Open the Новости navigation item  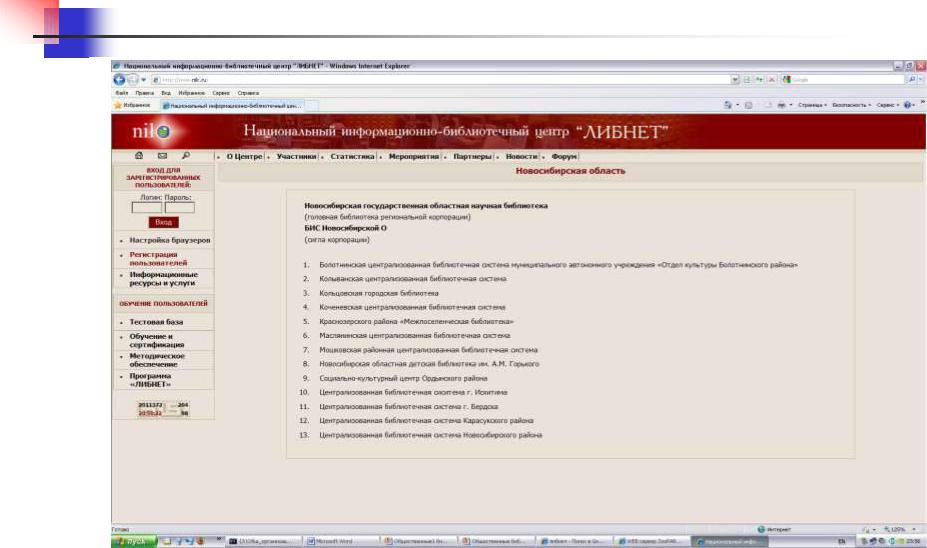tap(521, 157)
